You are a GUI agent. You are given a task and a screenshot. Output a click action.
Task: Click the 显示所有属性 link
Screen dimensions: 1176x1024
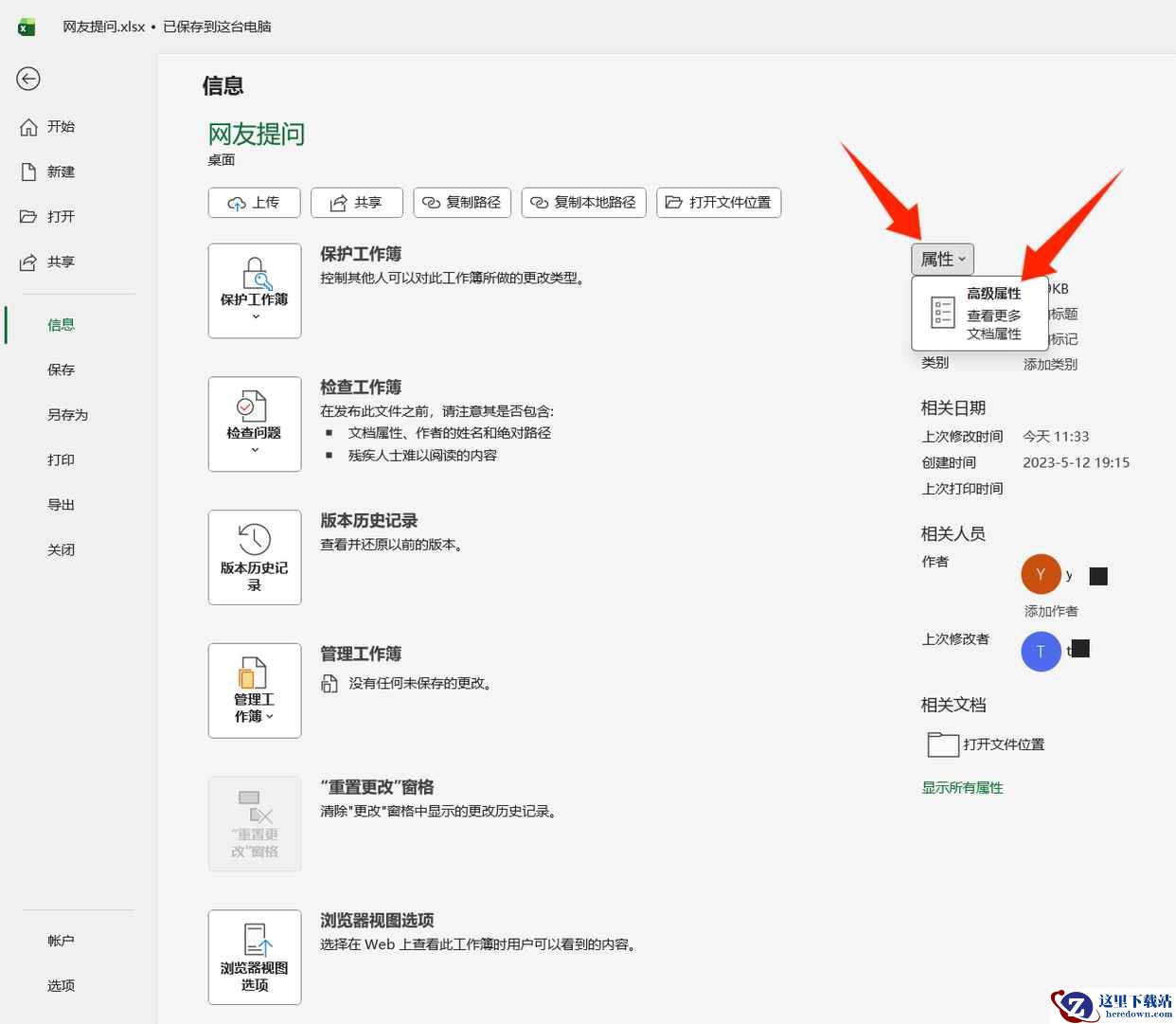[962, 788]
